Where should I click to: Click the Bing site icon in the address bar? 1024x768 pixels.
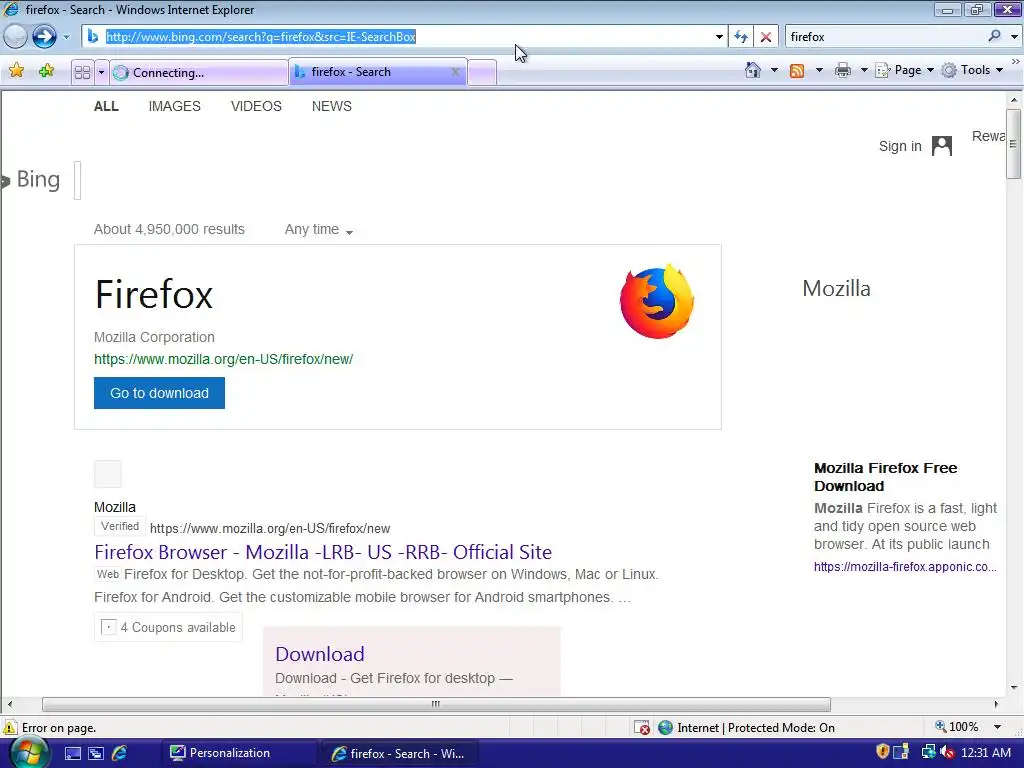[93, 37]
